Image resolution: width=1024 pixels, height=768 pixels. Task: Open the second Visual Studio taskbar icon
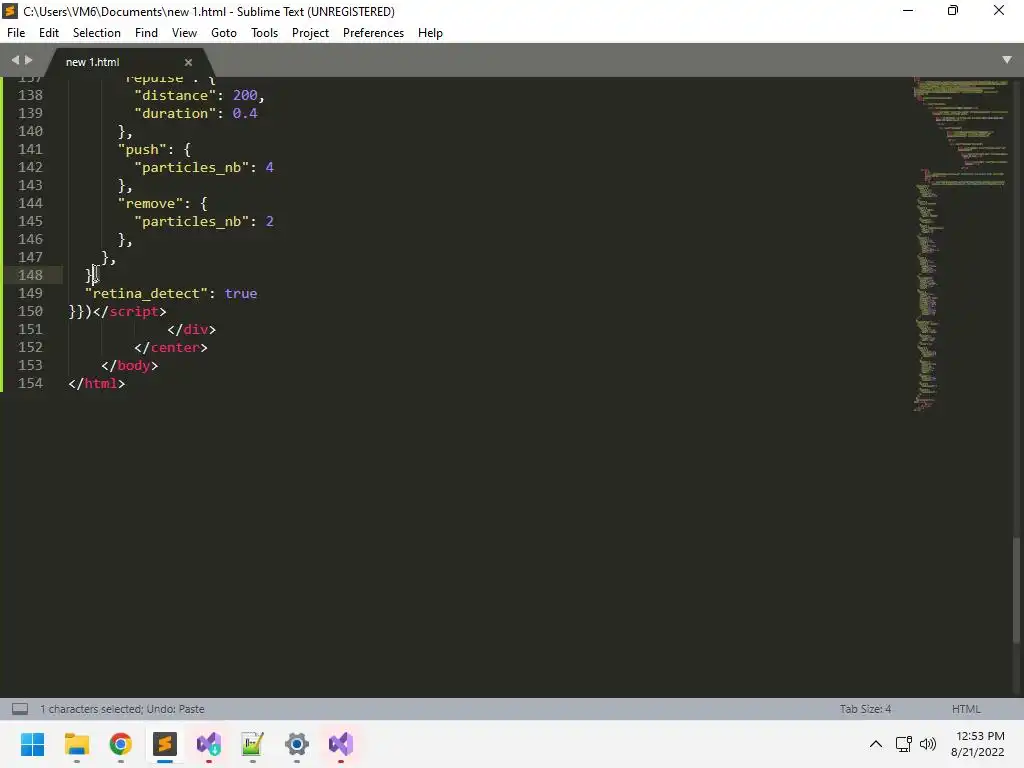click(341, 744)
